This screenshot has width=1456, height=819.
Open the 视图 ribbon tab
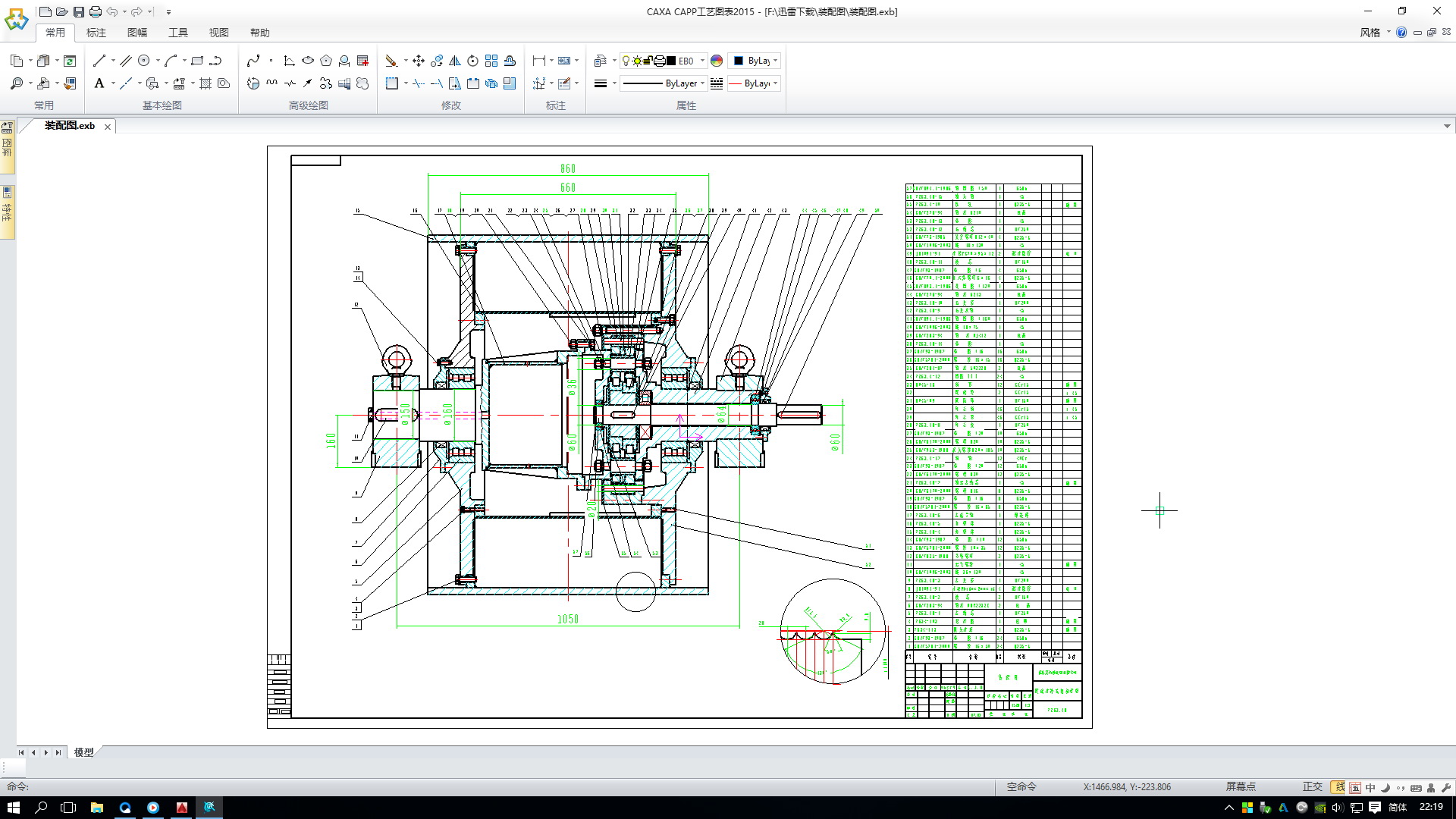[219, 33]
